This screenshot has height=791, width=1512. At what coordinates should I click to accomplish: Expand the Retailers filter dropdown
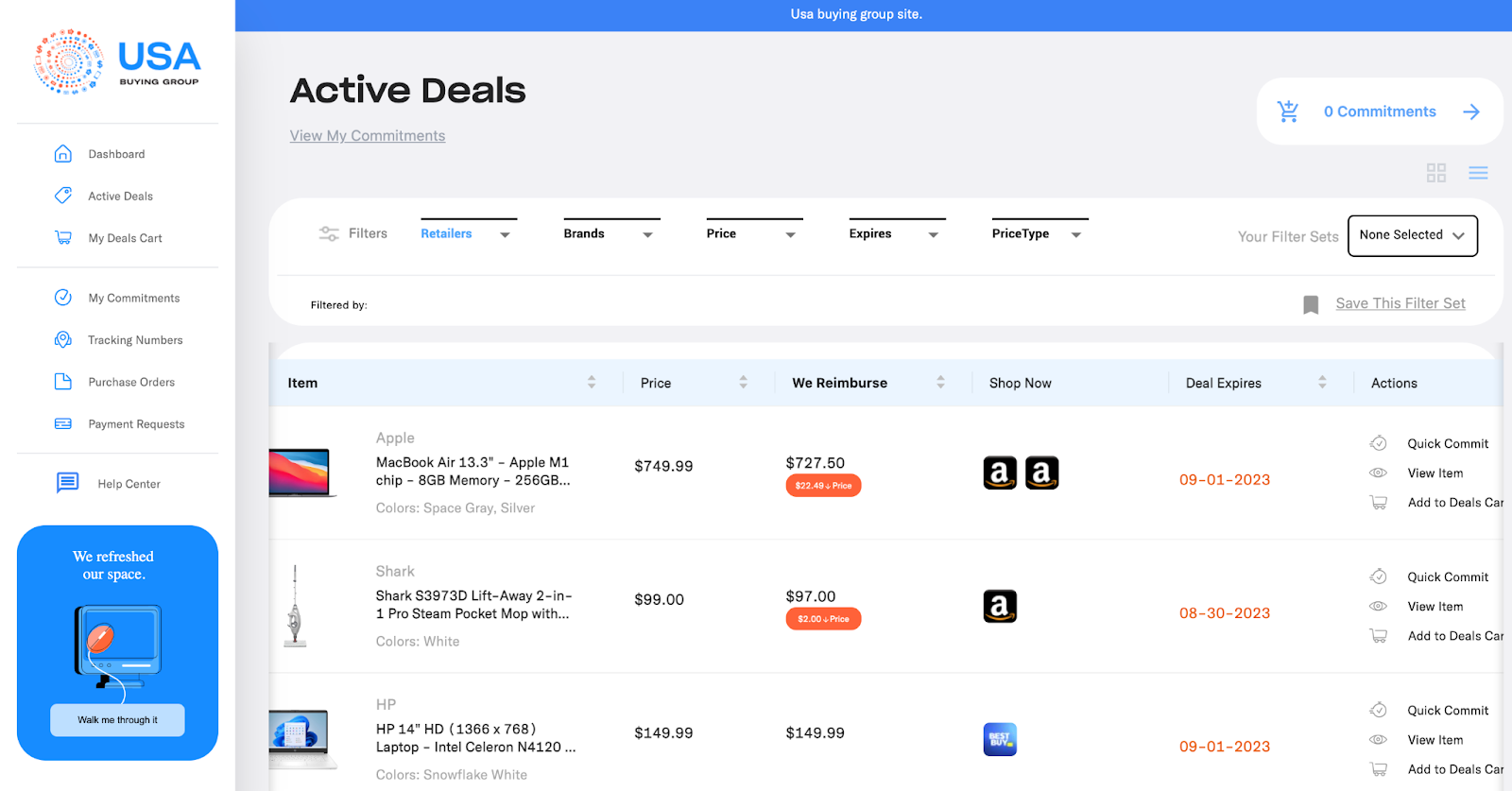[469, 233]
